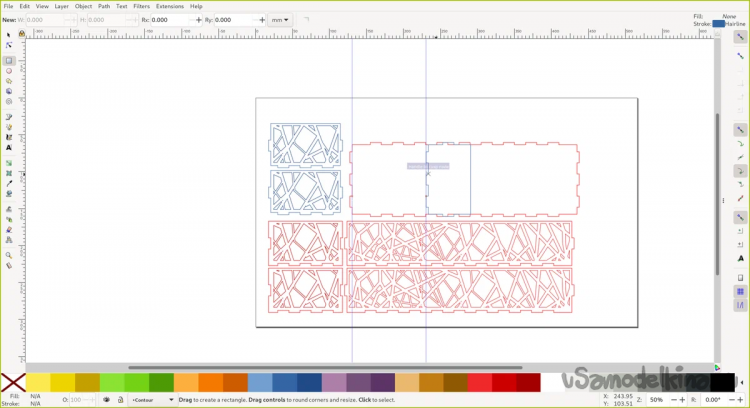
Task: Click the no-color X swatch
Action: pos(12,382)
